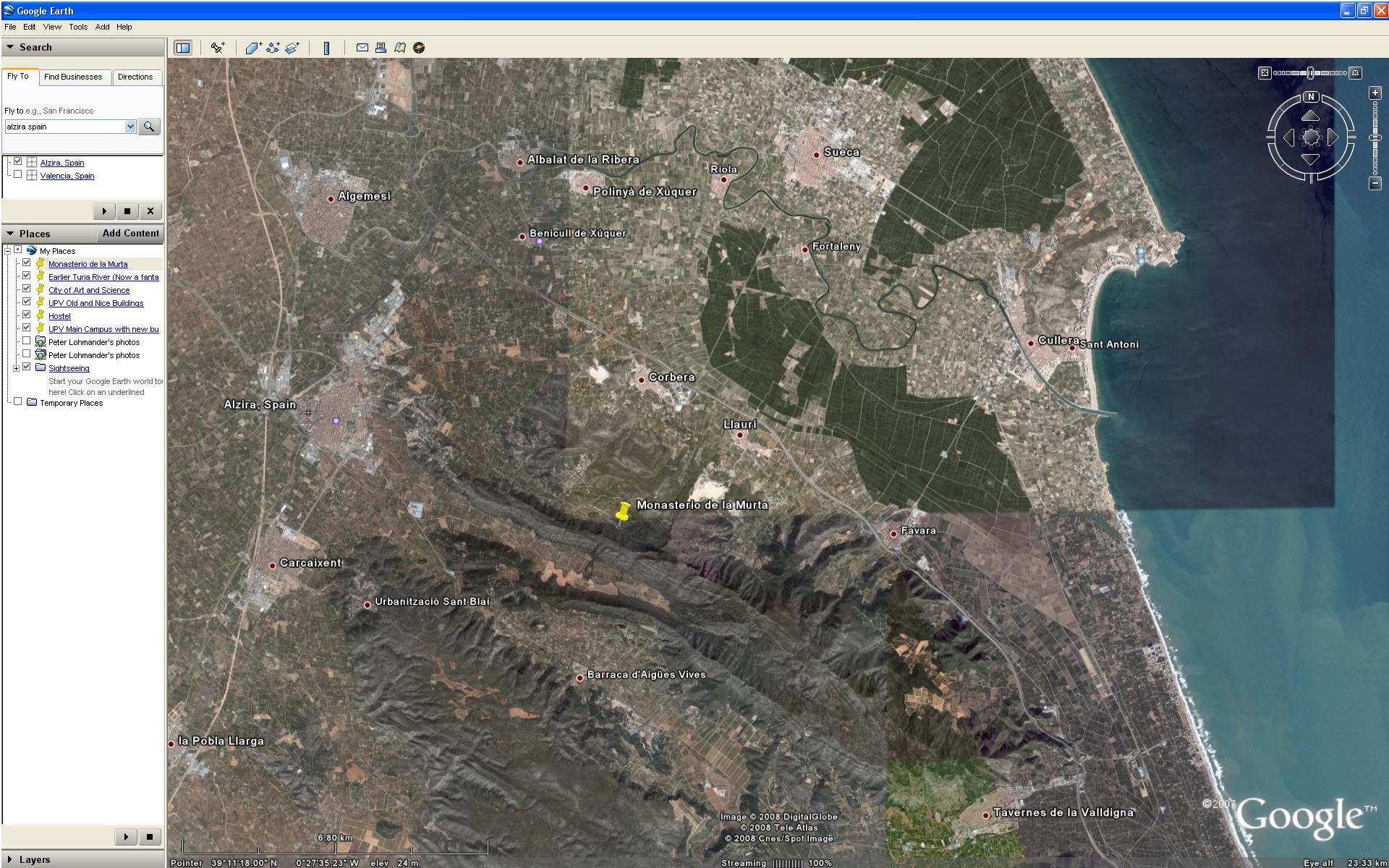Pan map left with compass arrow

1288,137
